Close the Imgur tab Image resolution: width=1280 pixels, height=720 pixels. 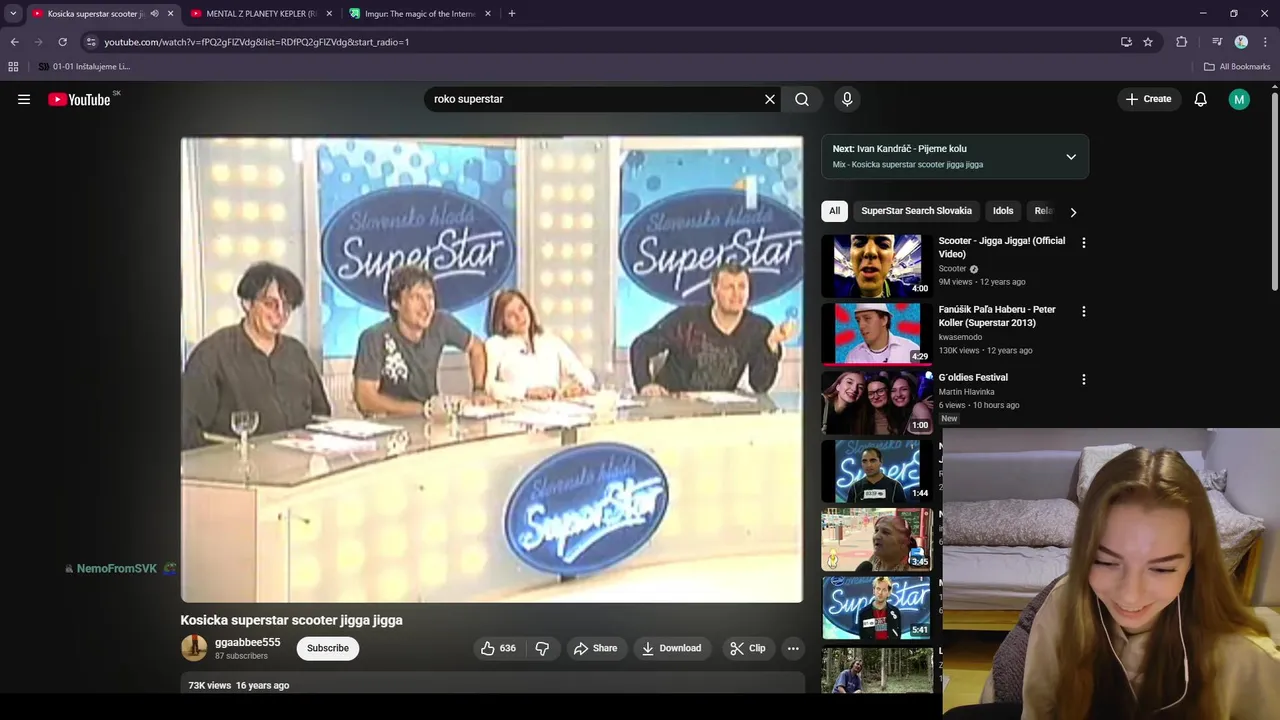click(x=488, y=13)
